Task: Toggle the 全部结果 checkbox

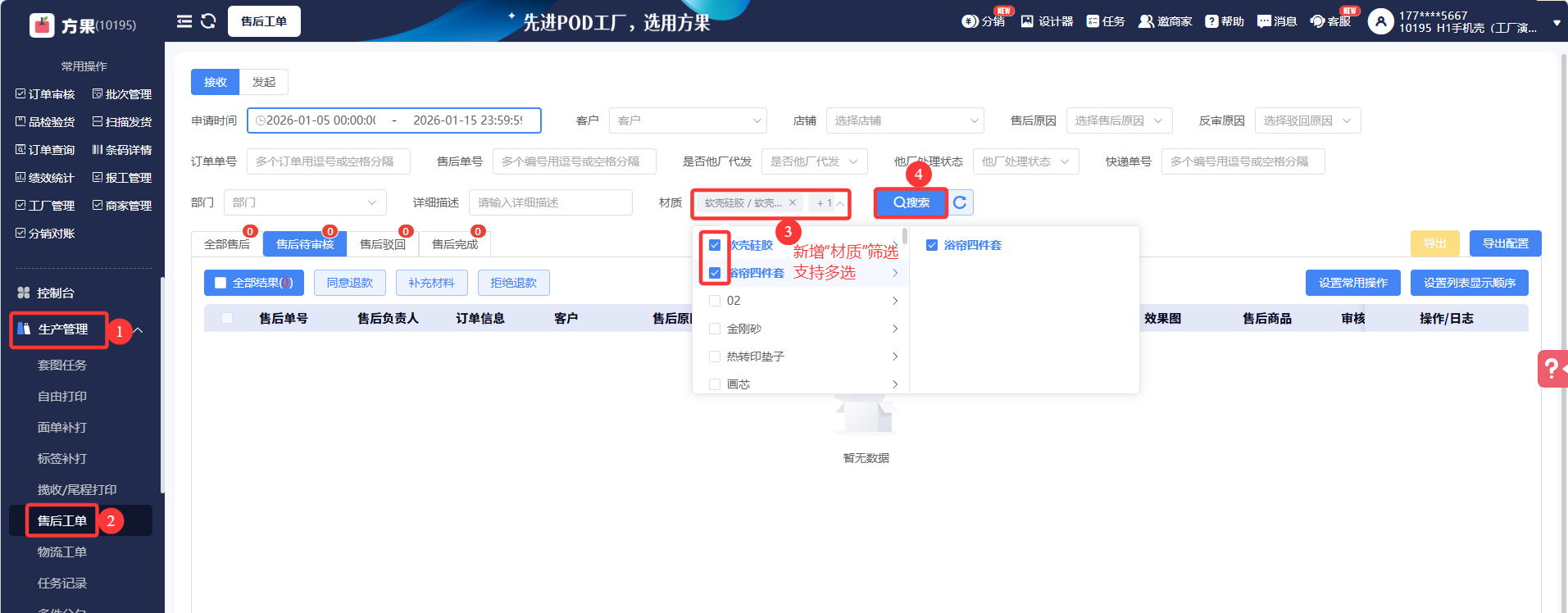Action: 220,283
